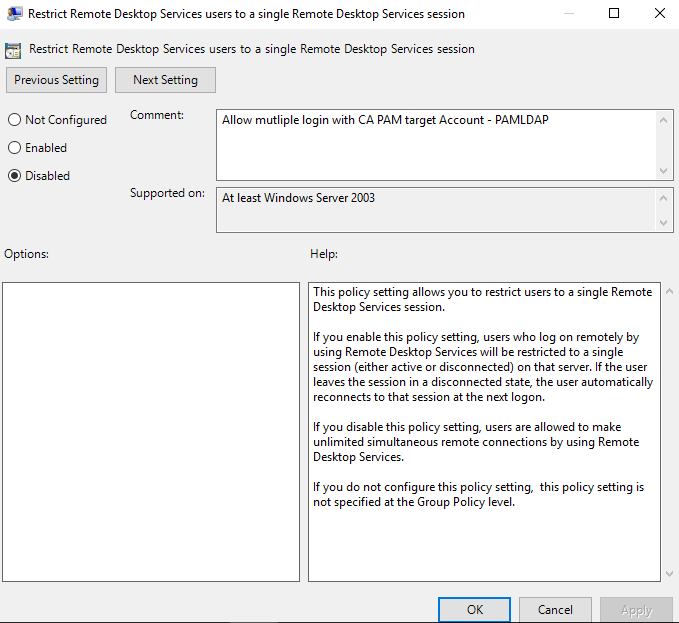The width and height of the screenshot is (679, 623).
Task: Click the policy editor icon in title bar
Action: coord(15,14)
